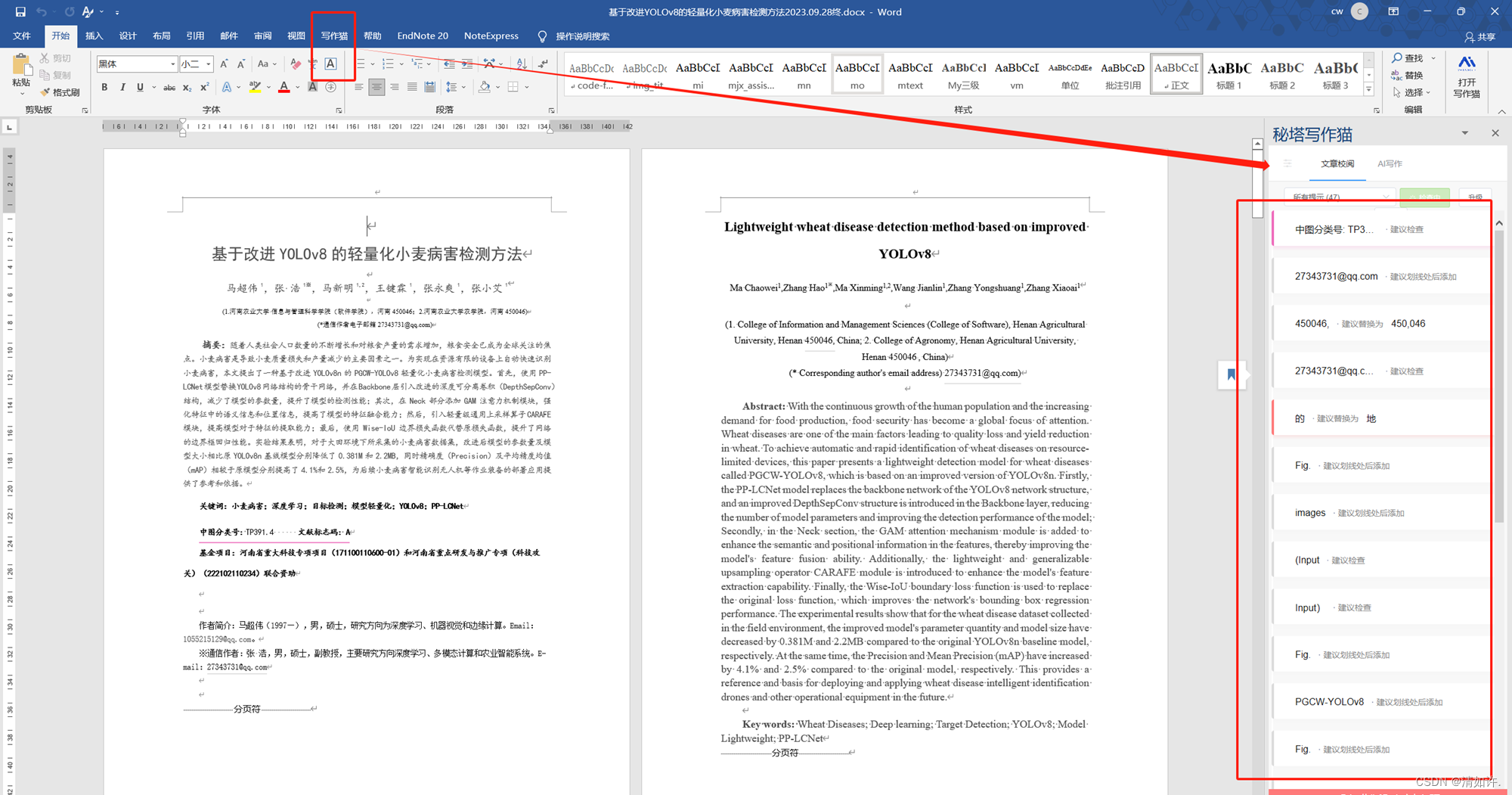Open the Font dialog launcher

[339, 110]
